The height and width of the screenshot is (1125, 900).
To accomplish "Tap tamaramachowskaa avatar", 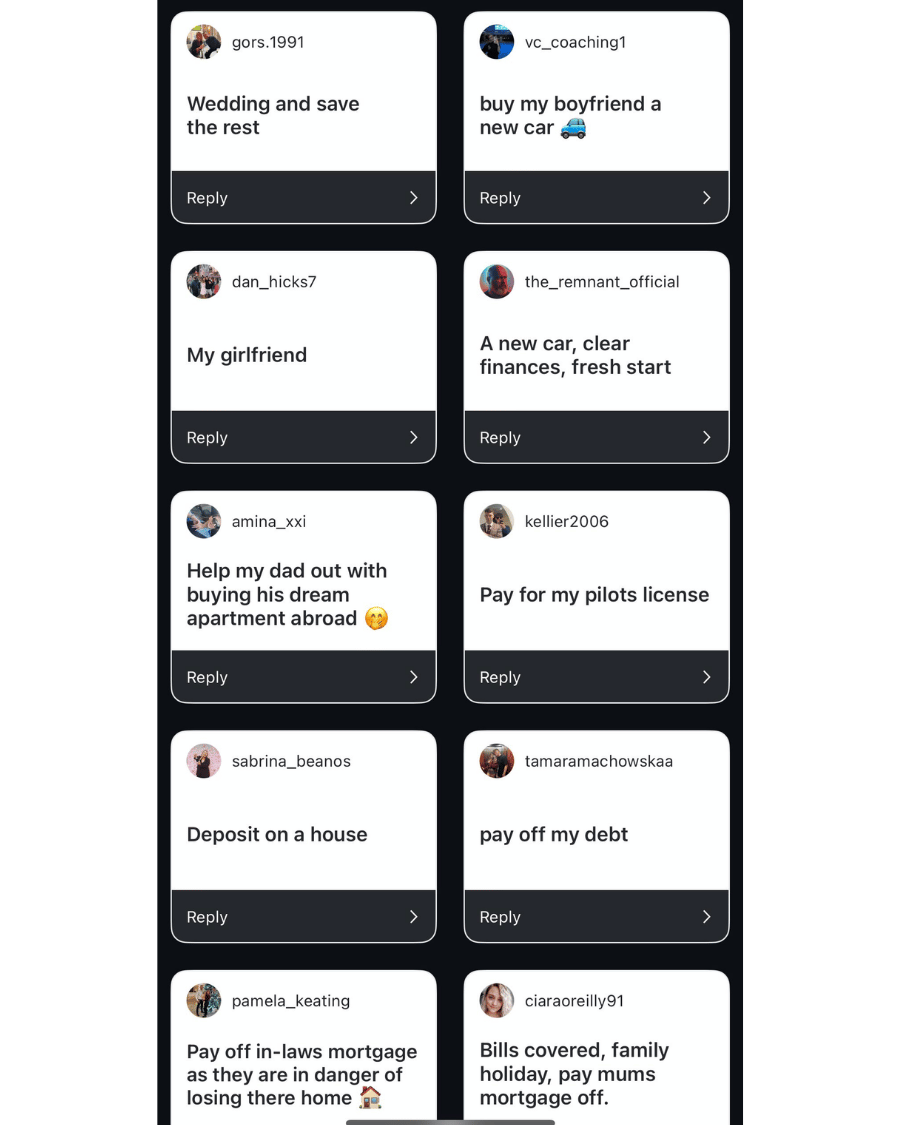I will coord(497,761).
